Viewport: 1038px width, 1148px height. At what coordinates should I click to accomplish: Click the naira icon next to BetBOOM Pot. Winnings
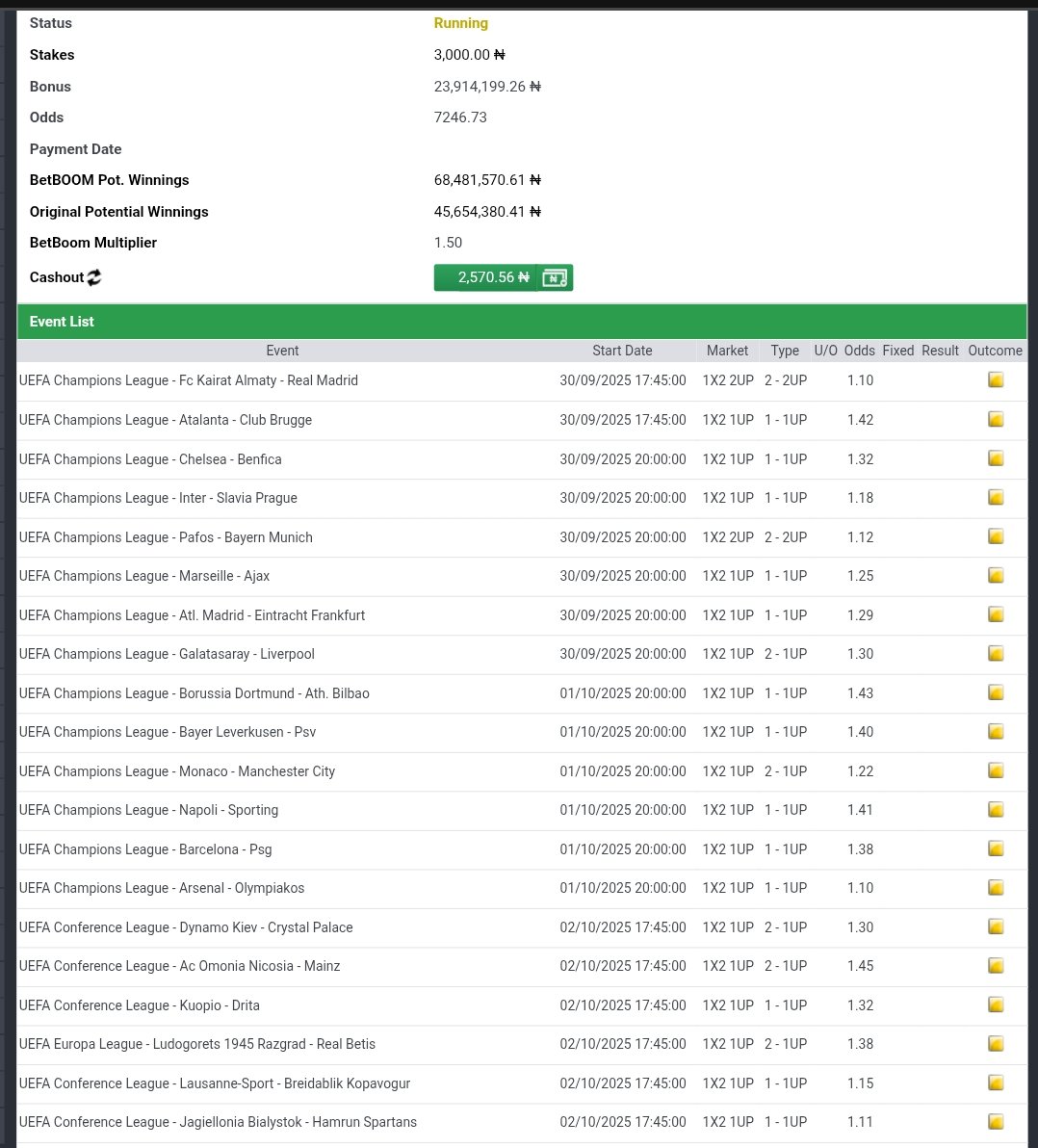point(535,180)
